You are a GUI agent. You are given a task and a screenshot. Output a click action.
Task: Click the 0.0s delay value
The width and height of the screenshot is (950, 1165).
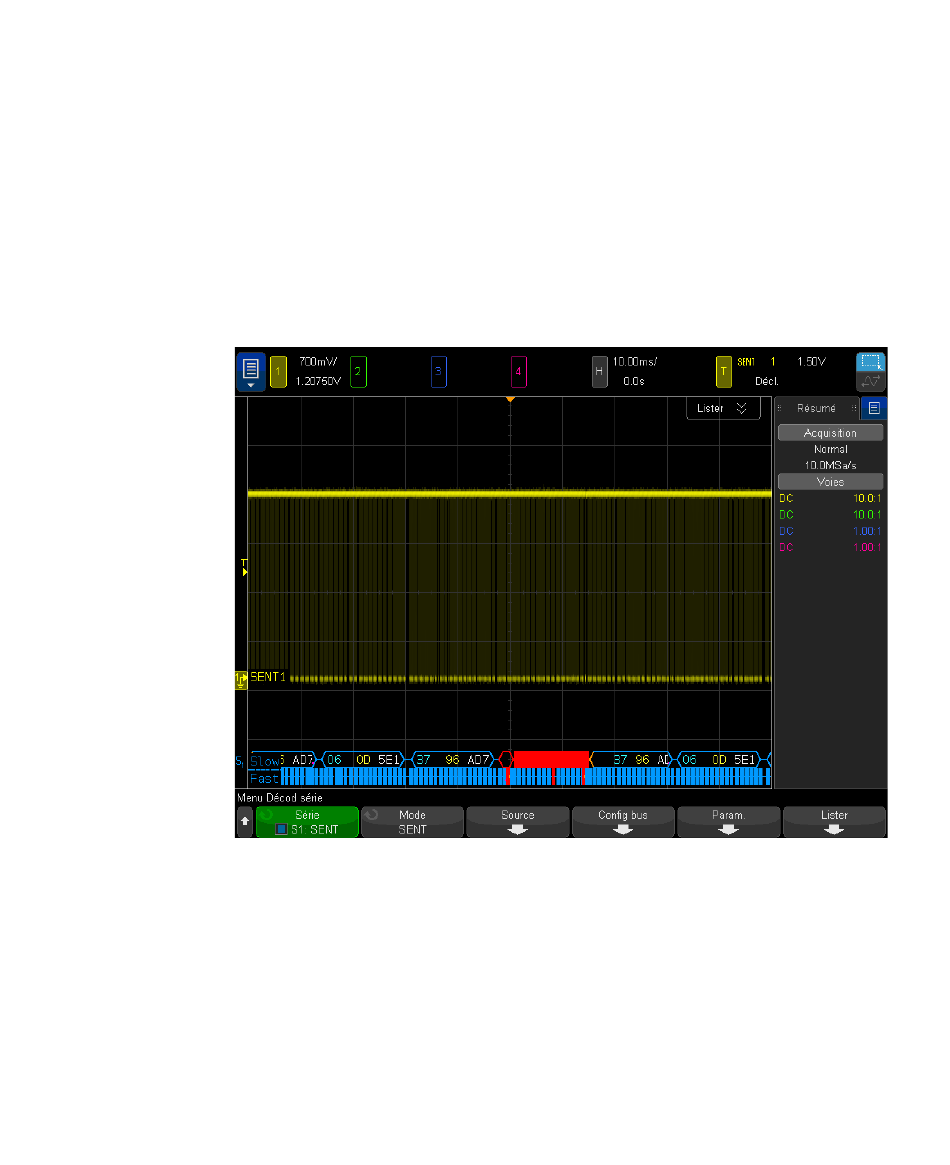[x=634, y=381]
